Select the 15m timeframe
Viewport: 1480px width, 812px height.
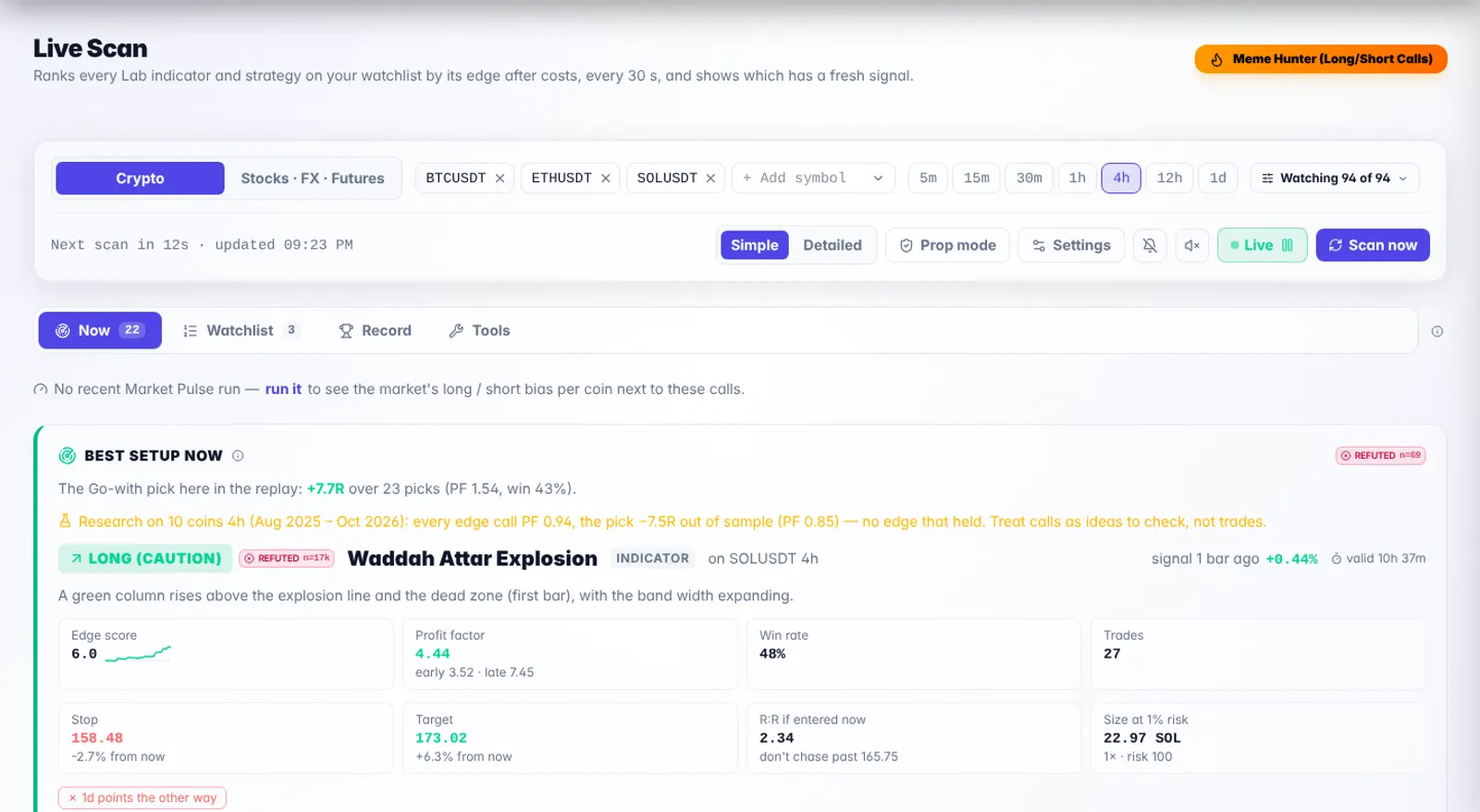click(976, 178)
